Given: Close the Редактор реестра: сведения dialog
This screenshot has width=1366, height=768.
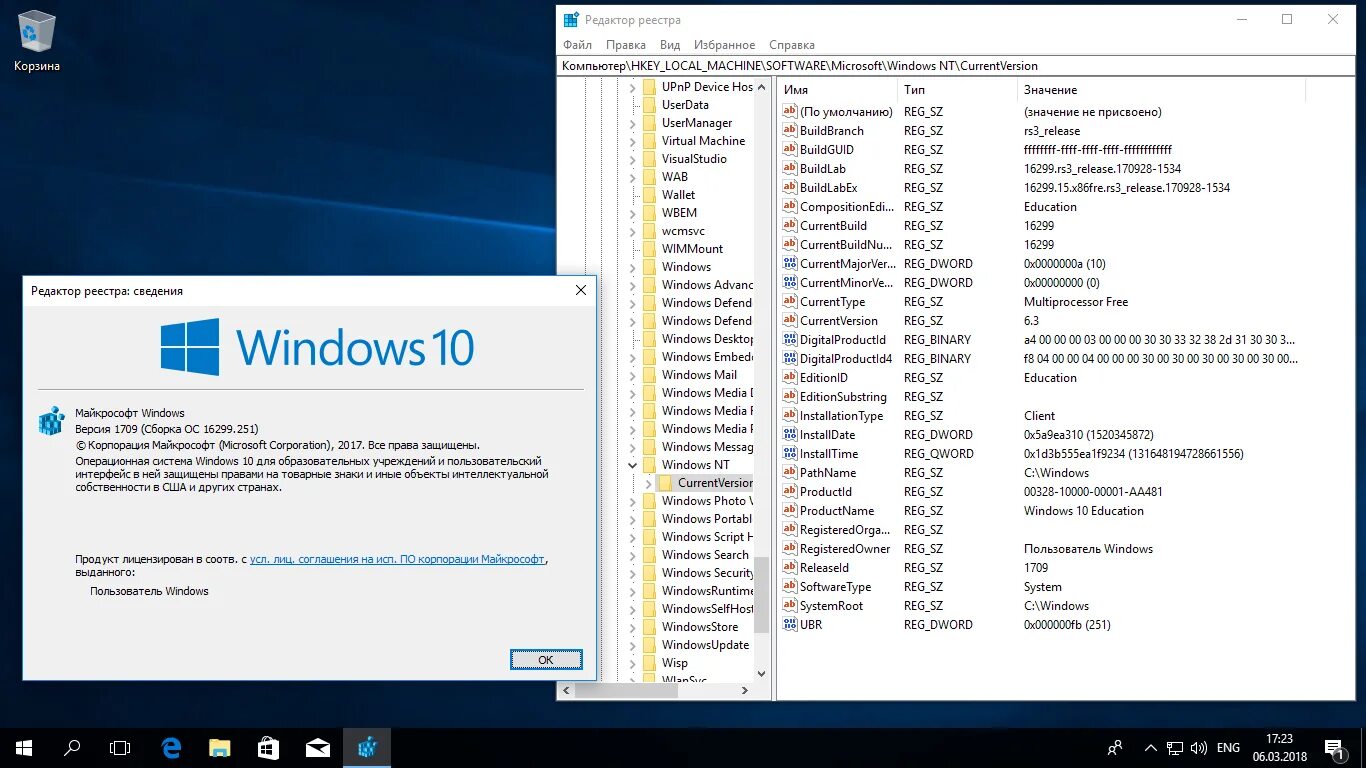Looking at the screenshot, I should (581, 290).
